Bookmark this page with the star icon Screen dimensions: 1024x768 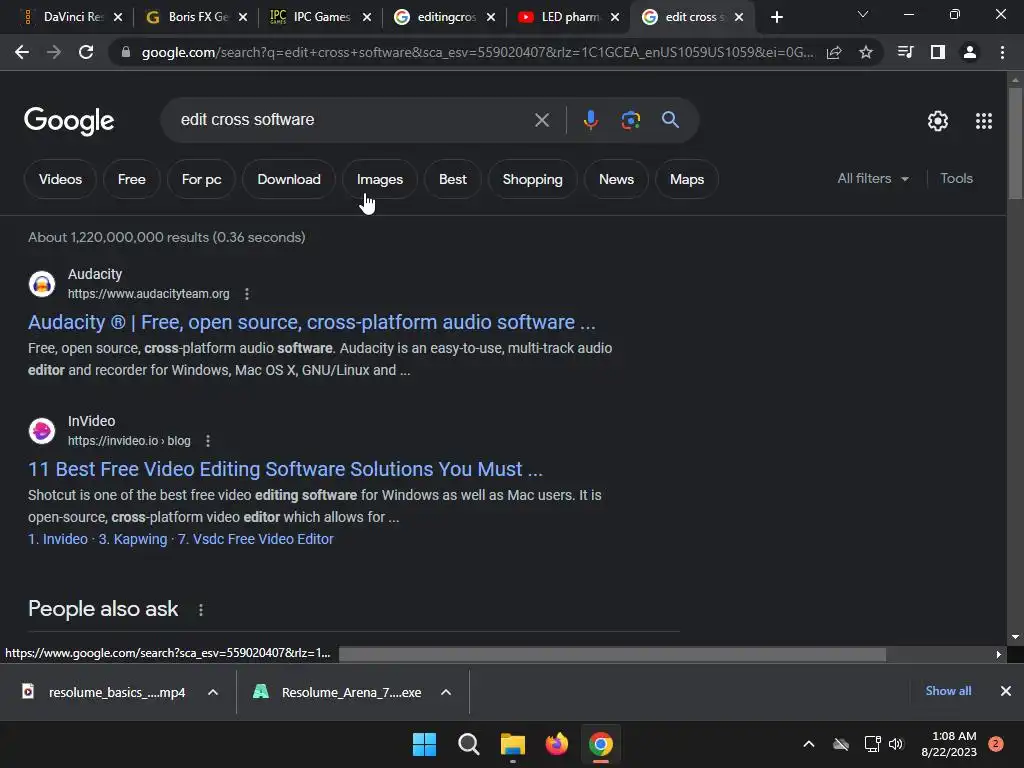click(x=866, y=52)
